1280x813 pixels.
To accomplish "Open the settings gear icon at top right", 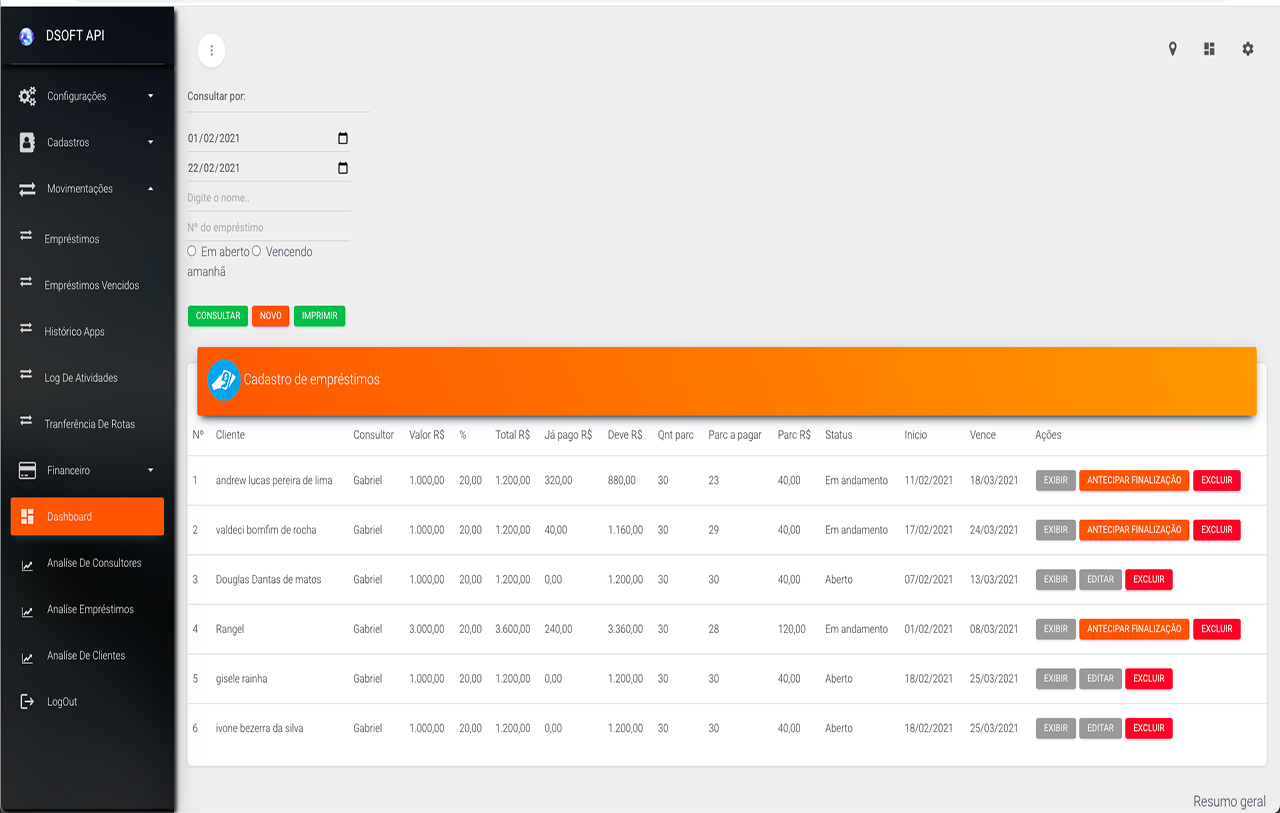I will pyautogui.click(x=1247, y=49).
